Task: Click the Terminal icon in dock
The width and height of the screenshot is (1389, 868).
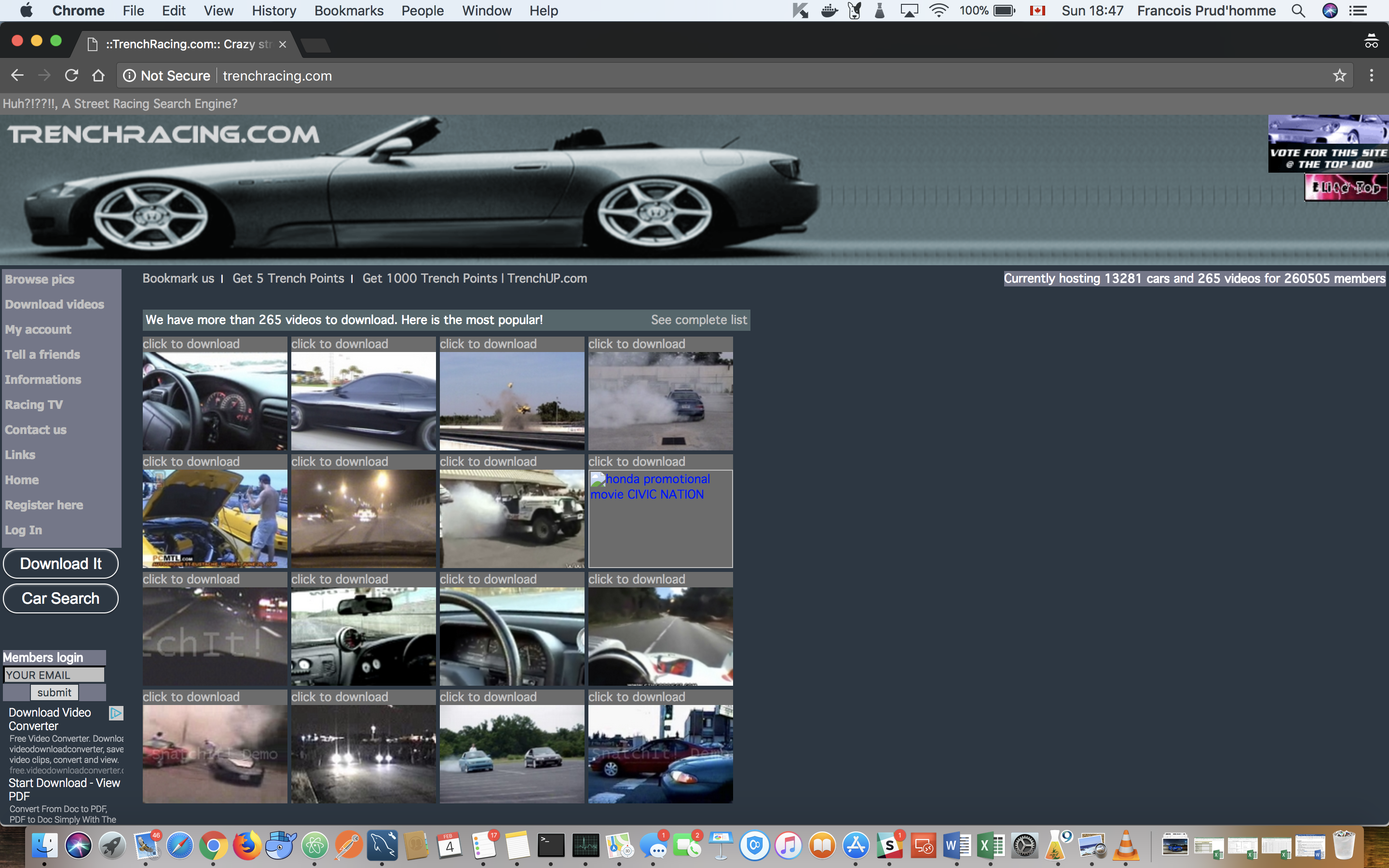Action: coord(551,845)
